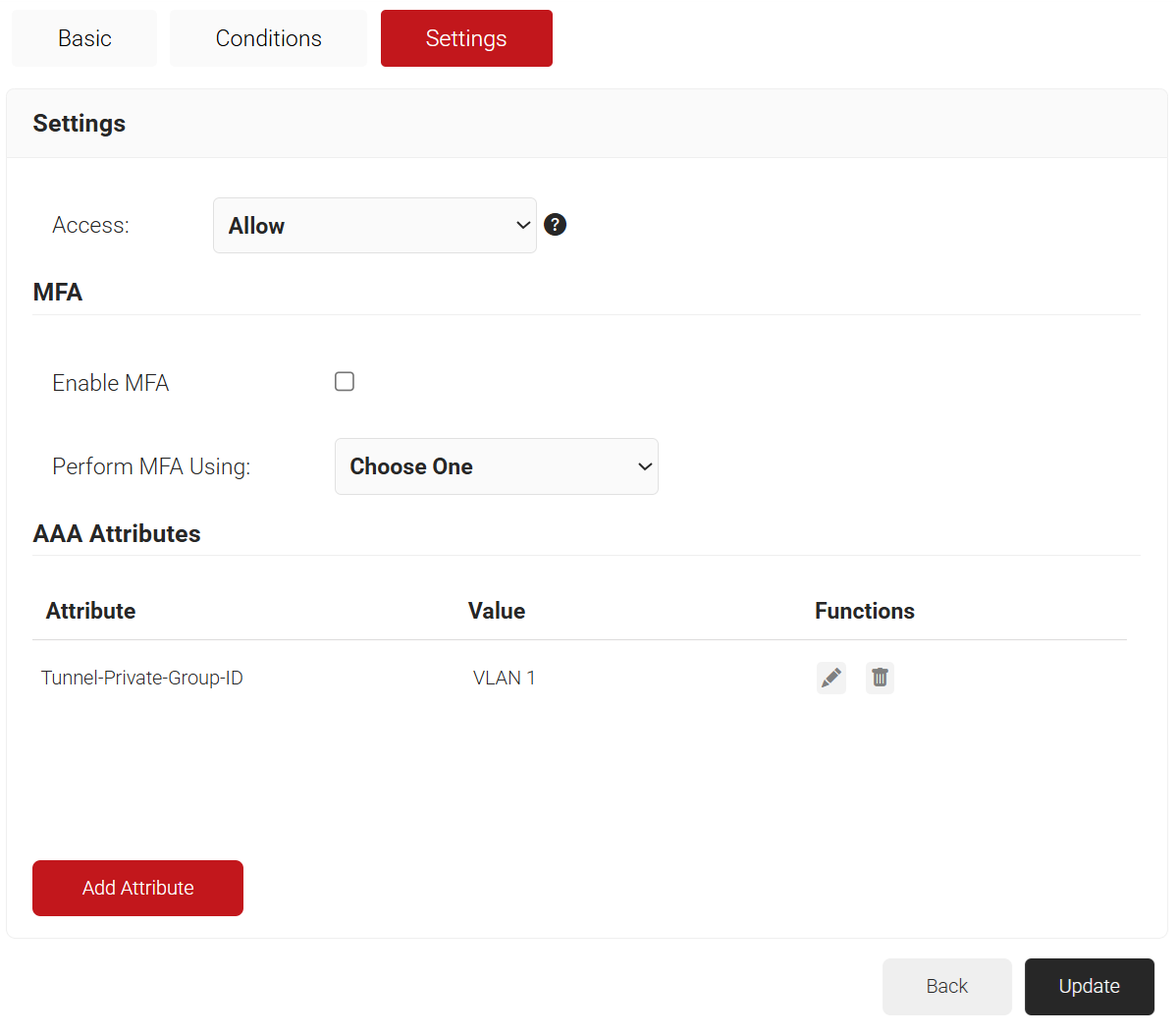Click the Perform MFA Using label
The height and width of the screenshot is (1035, 1176).
click(151, 466)
